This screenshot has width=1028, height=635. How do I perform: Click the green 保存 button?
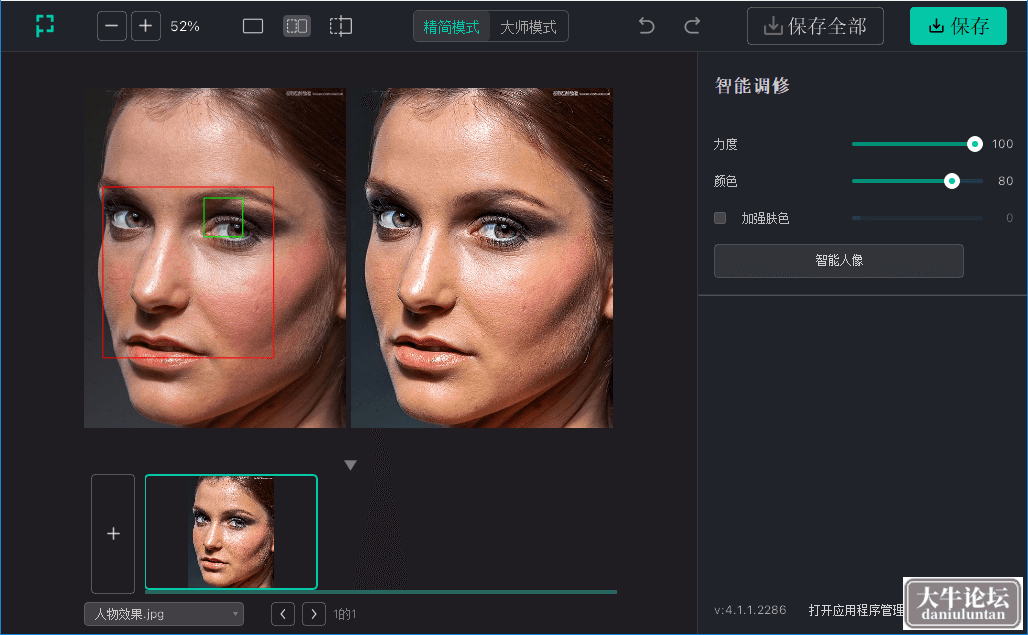[958, 26]
